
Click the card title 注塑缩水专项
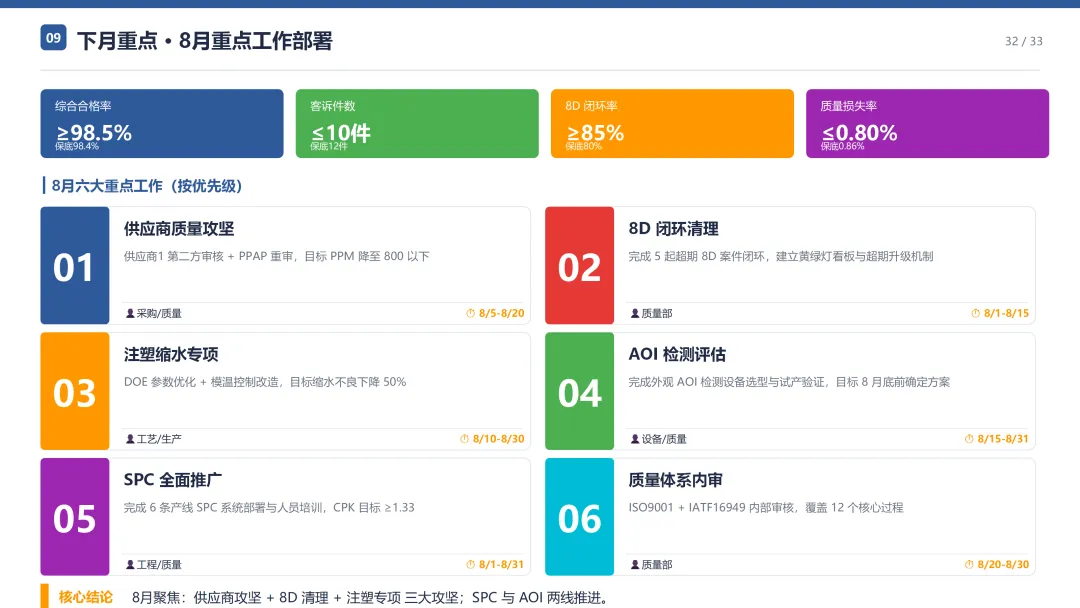pyautogui.click(x=171, y=355)
